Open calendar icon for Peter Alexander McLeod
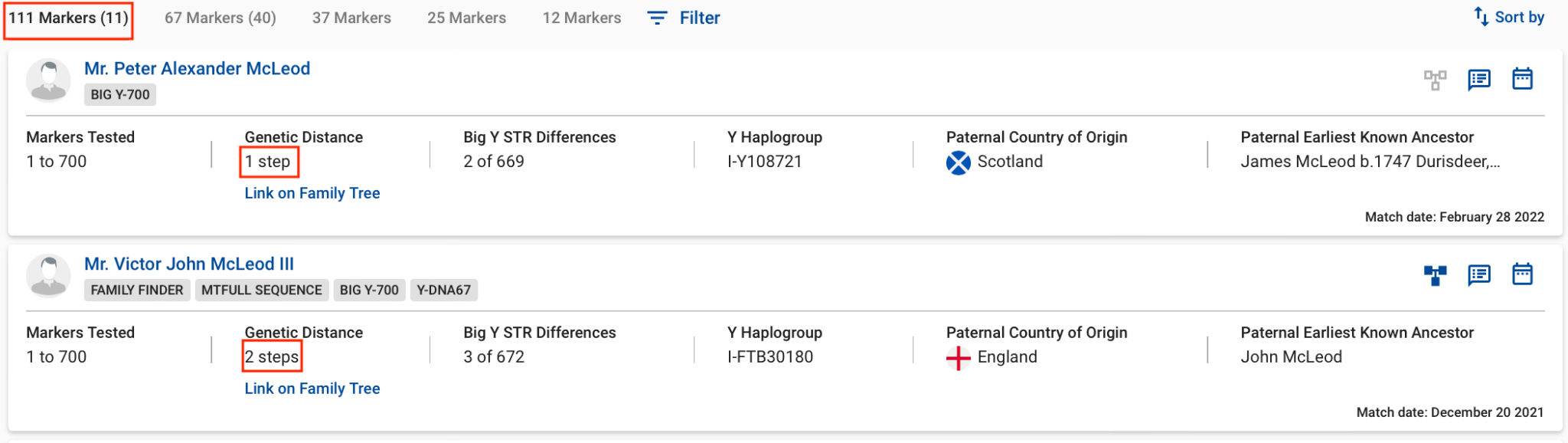The image size is (1568, 443). tap(1522, 79)
